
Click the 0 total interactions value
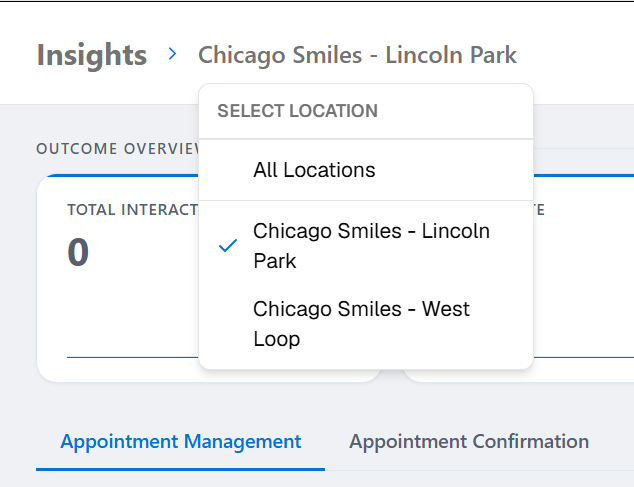point(78,252)
